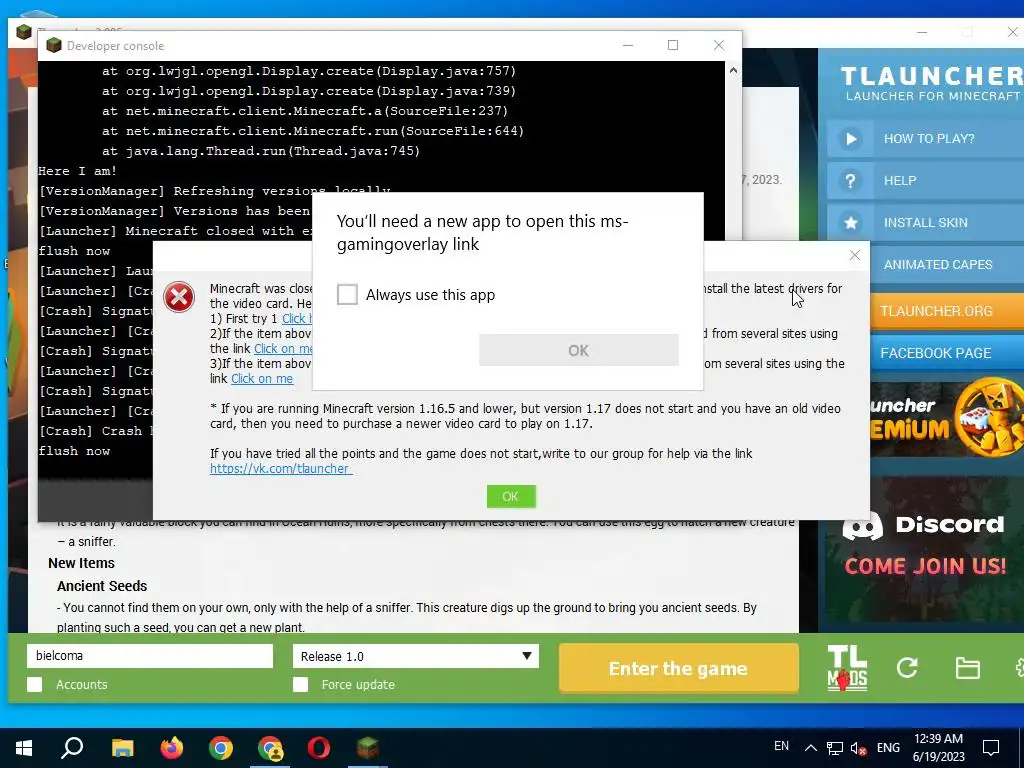Click OK in the ms-gamingoverlay dialog
The width and height of the screenshot is (1024, 768).
click(578, 351)
